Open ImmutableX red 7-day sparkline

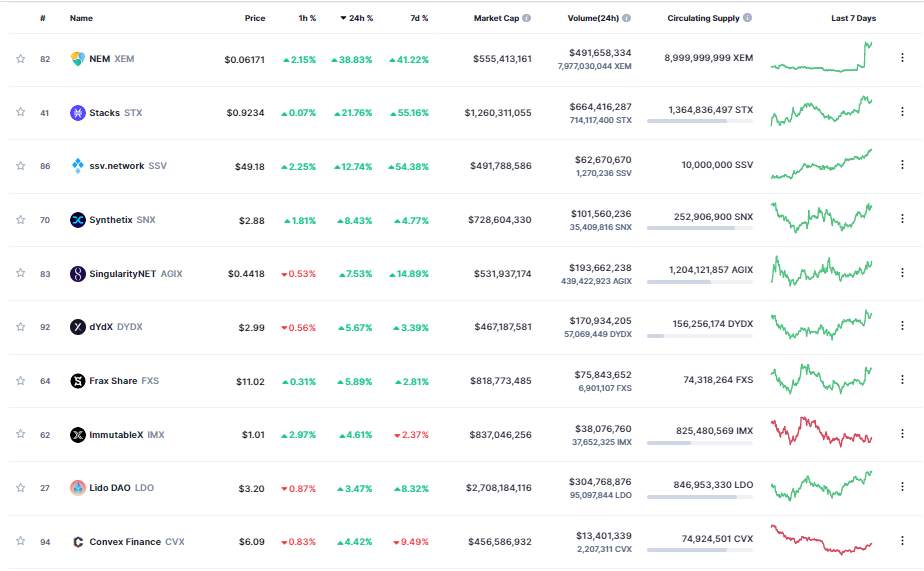pos(821,431)
